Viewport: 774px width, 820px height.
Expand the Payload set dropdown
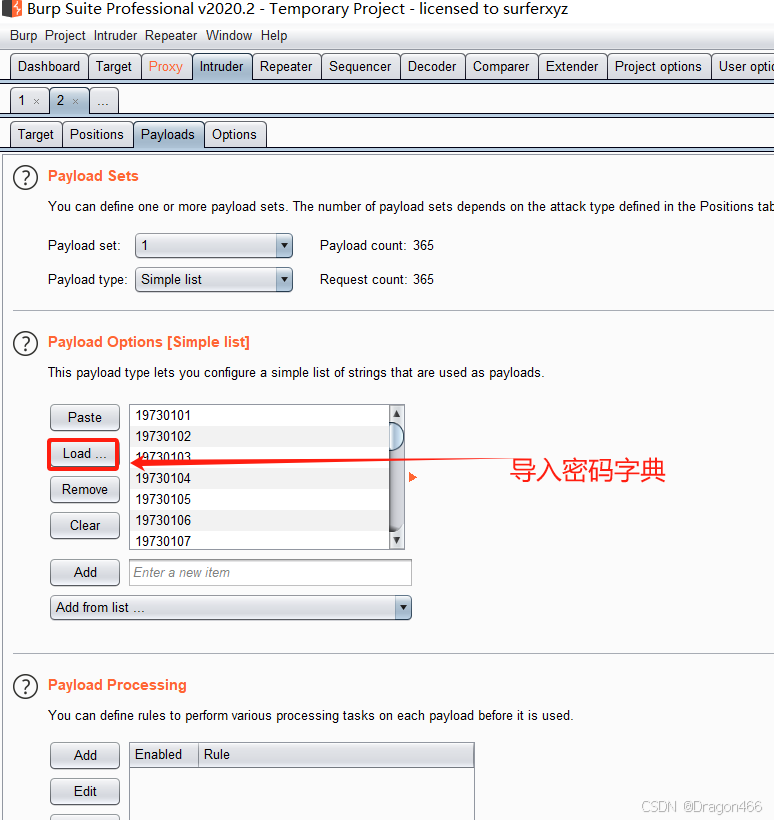pos(283,245)
